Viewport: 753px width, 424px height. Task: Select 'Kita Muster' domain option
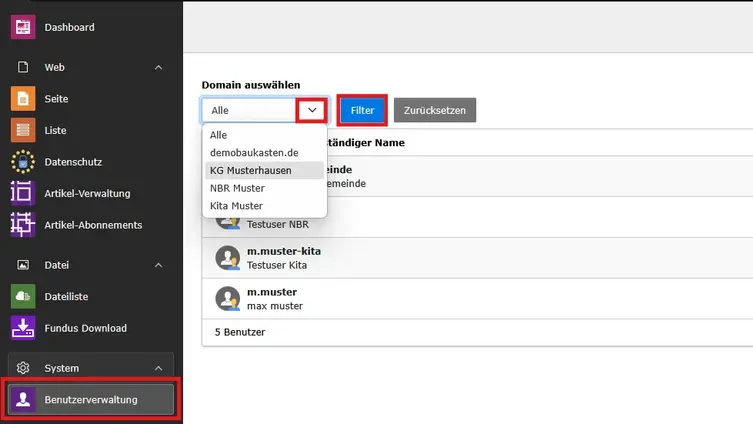point(236,206)
